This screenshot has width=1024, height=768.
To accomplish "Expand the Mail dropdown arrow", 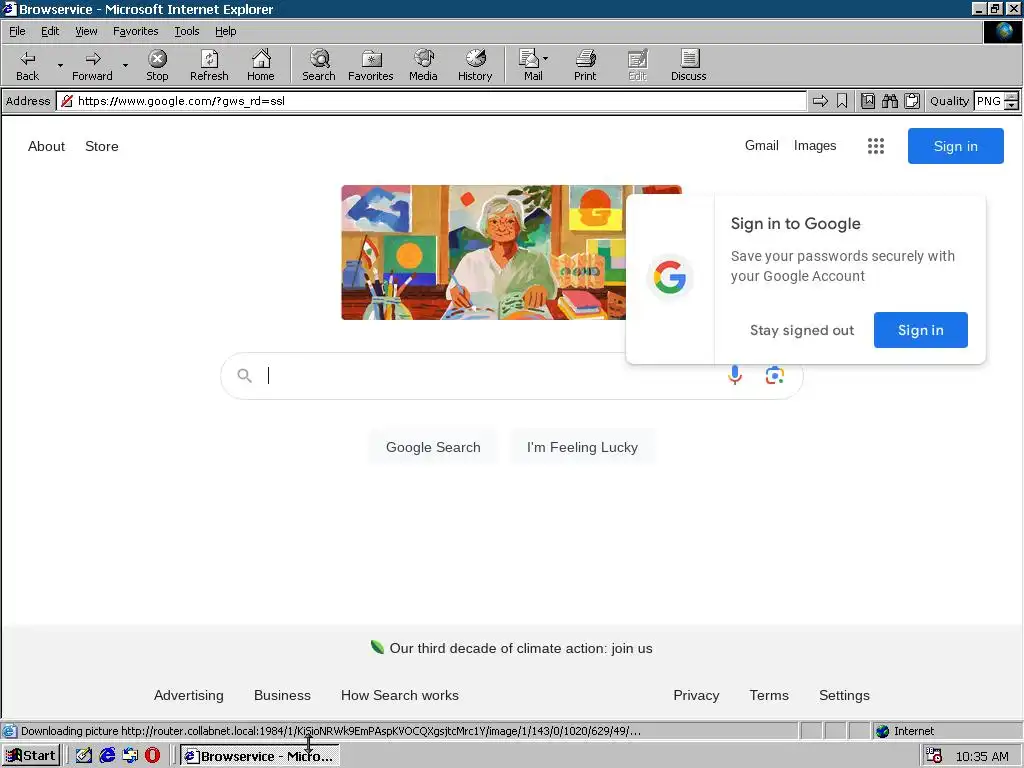I will pyautogui.click(x=545, y=59).
